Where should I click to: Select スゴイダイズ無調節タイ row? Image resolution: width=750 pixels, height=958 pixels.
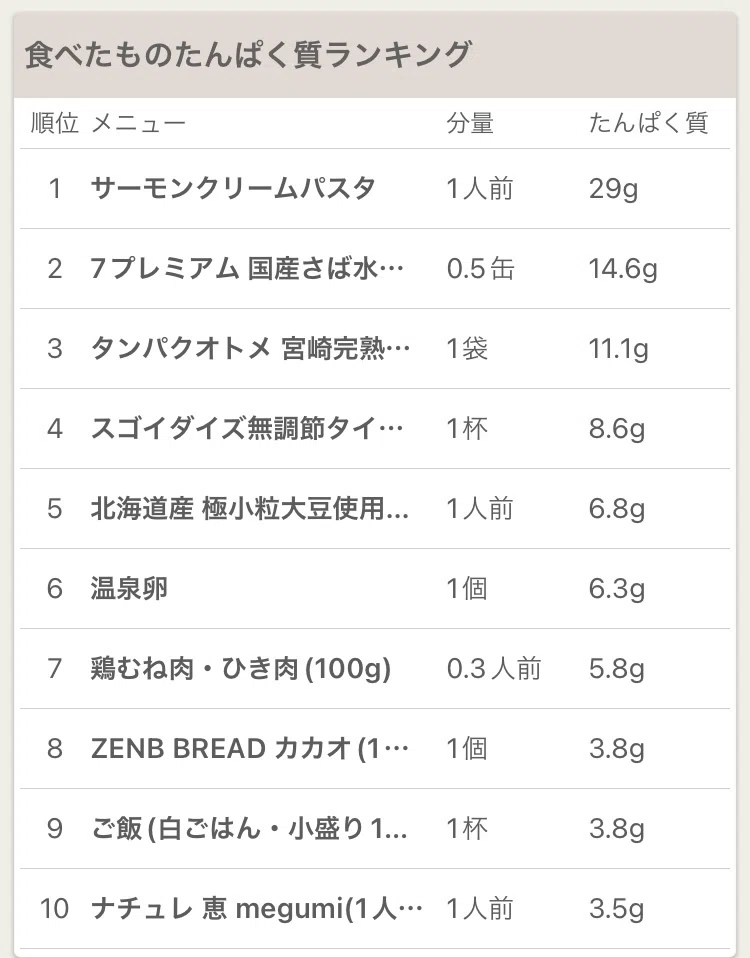[x=374, y=428]
